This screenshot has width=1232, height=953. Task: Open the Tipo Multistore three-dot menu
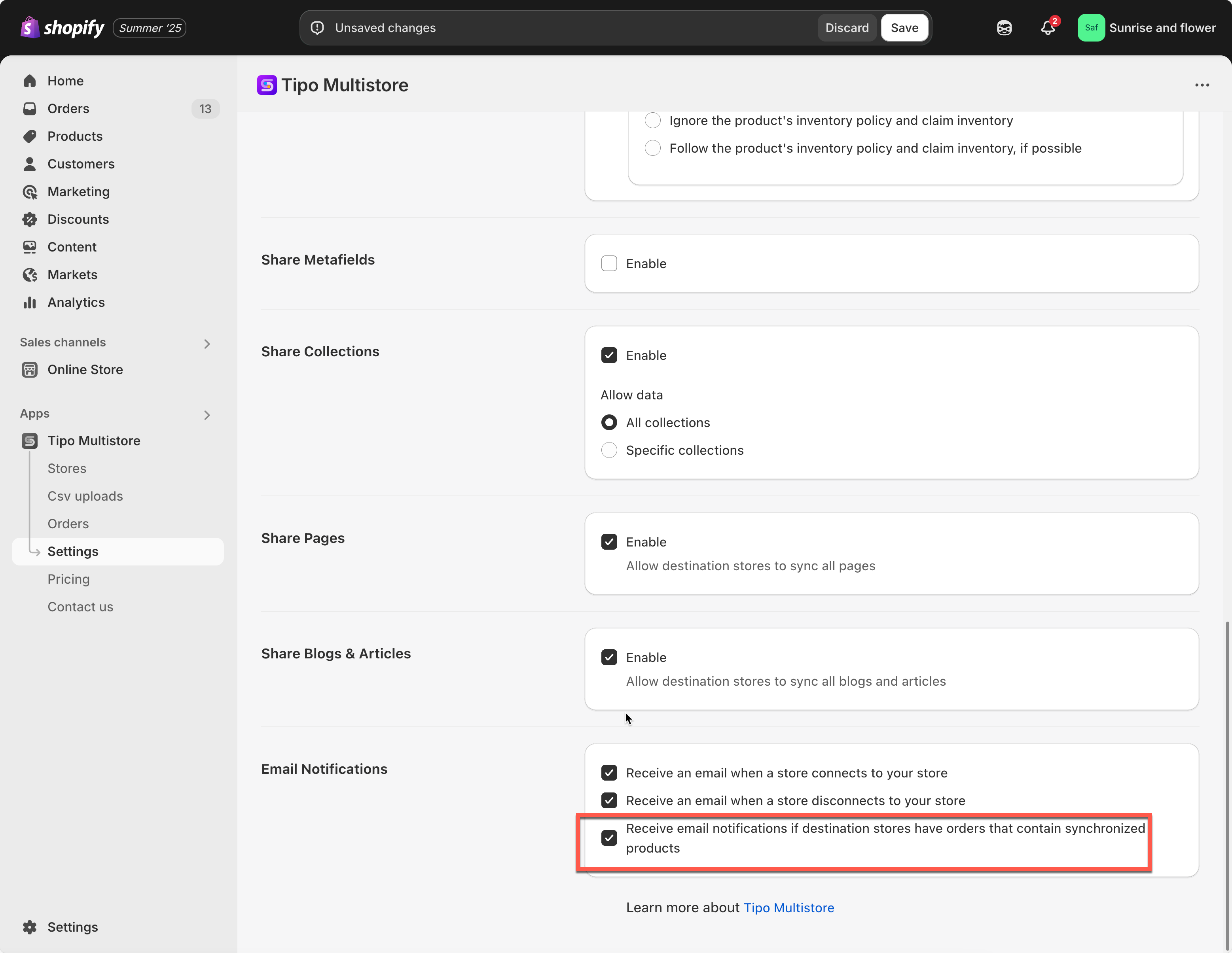pos(1202,85)
